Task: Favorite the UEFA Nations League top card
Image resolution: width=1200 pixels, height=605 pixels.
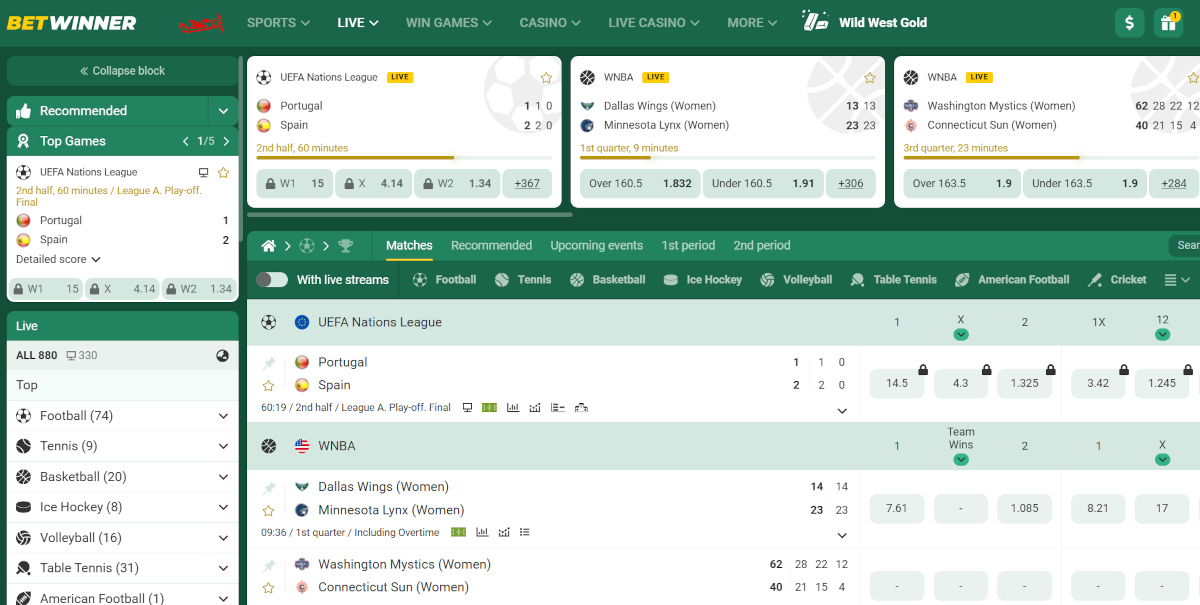Action: point(546,77)
